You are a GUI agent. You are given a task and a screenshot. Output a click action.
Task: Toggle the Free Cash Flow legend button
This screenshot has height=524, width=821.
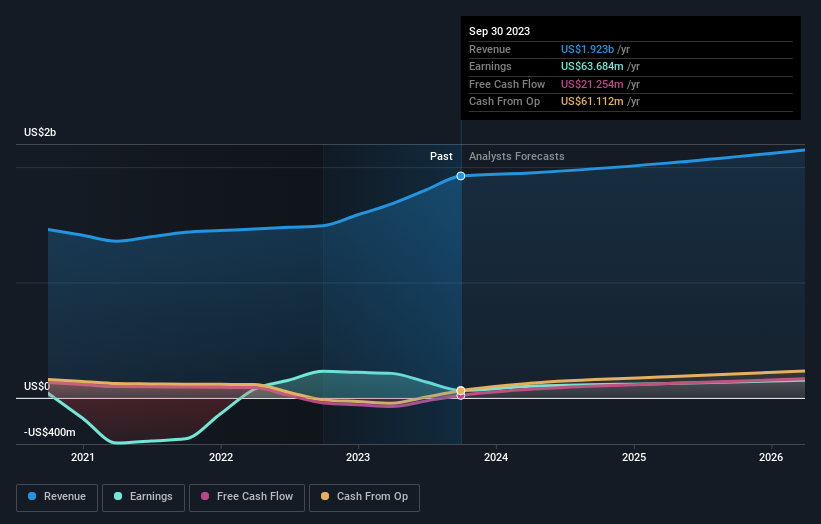[247, 497]
